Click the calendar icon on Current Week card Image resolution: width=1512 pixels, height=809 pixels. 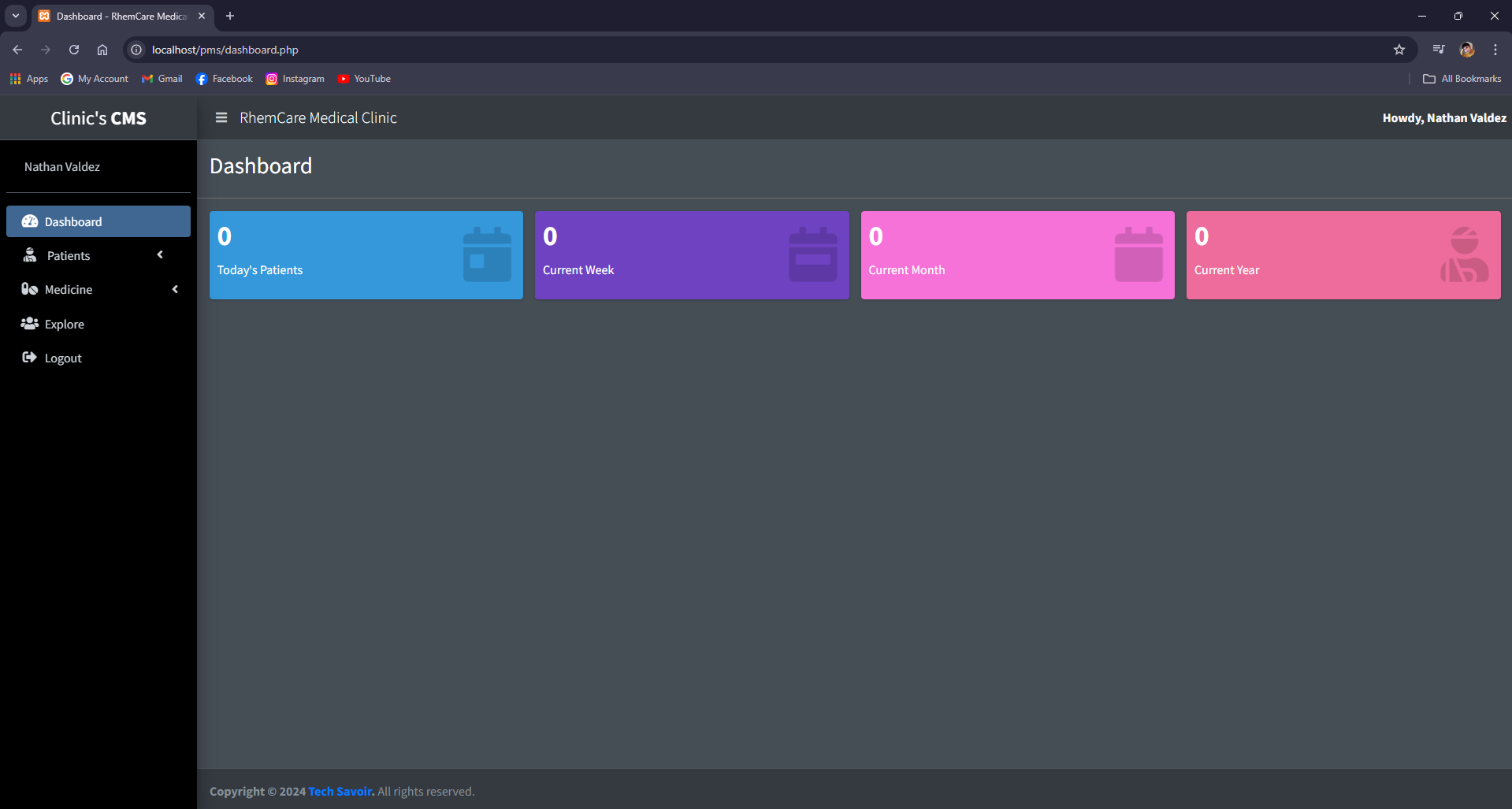click(812, 254)
